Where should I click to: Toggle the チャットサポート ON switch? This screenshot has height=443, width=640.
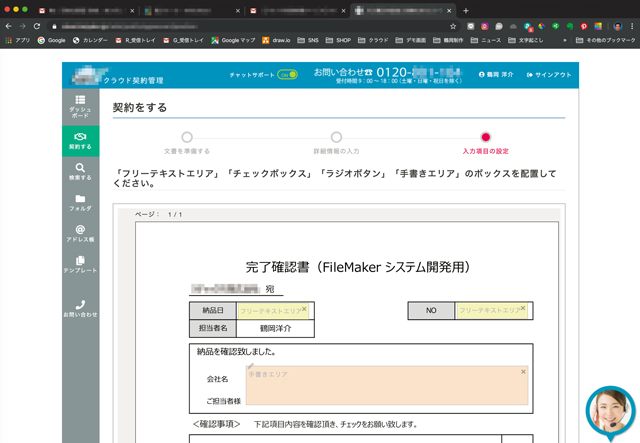287,75
